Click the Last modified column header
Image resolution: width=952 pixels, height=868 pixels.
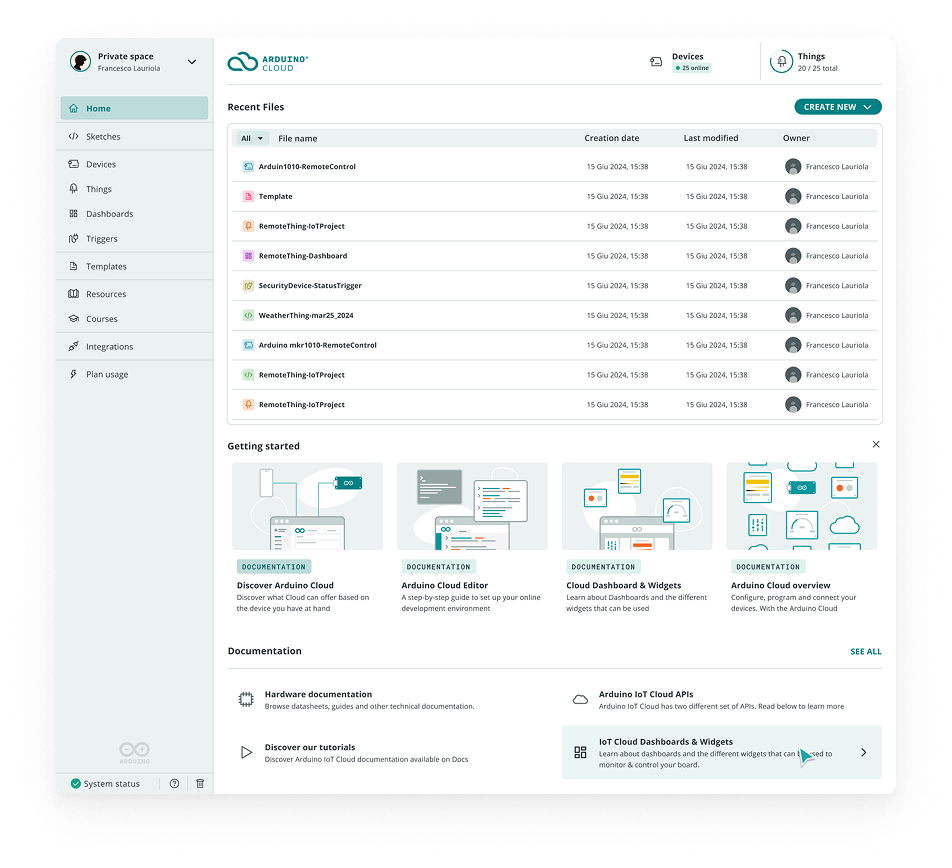click(710, 138)
